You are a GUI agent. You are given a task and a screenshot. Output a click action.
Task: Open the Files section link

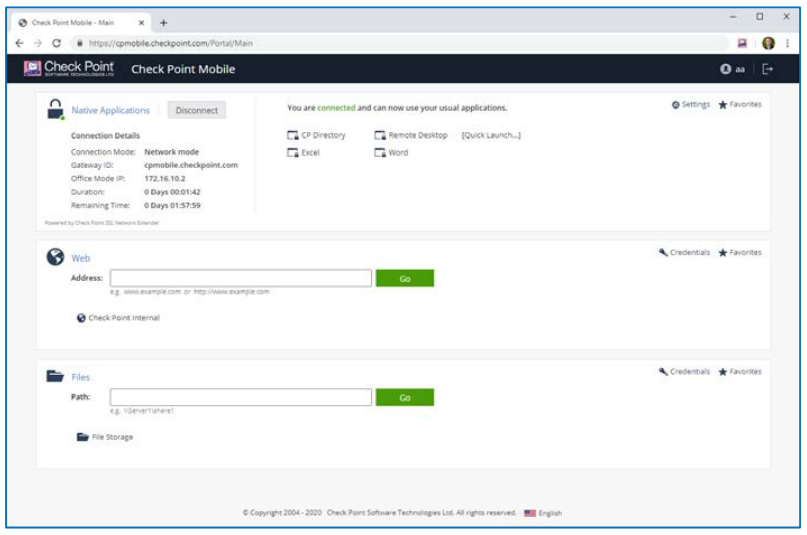pyautogui.click(x=80, y=377)
